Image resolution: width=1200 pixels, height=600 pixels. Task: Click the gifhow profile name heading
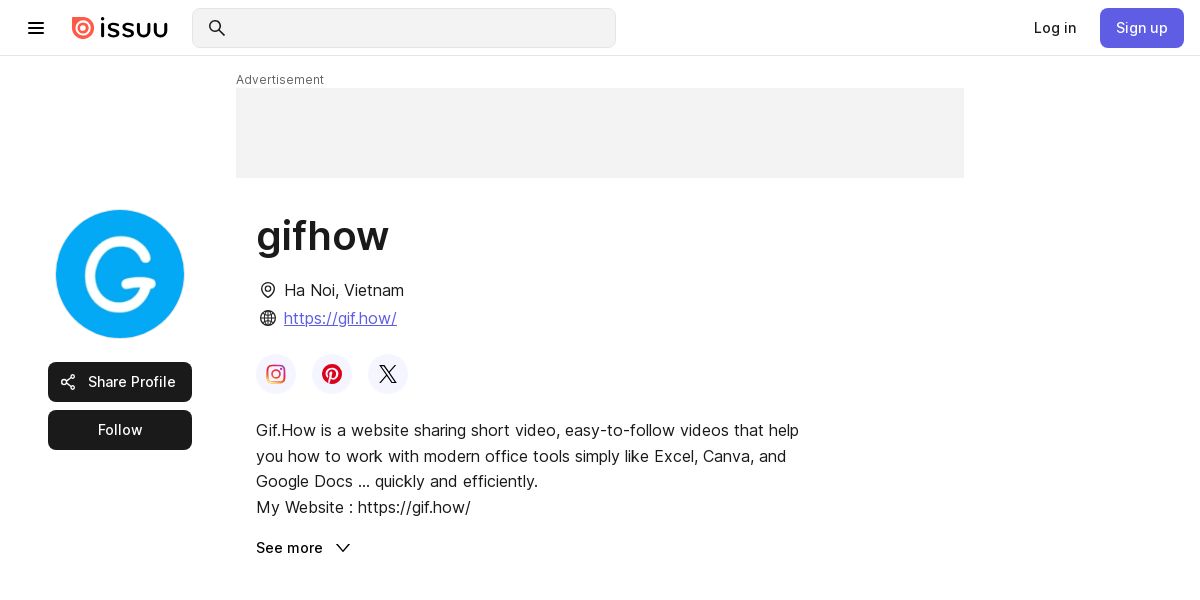[322, 236]
